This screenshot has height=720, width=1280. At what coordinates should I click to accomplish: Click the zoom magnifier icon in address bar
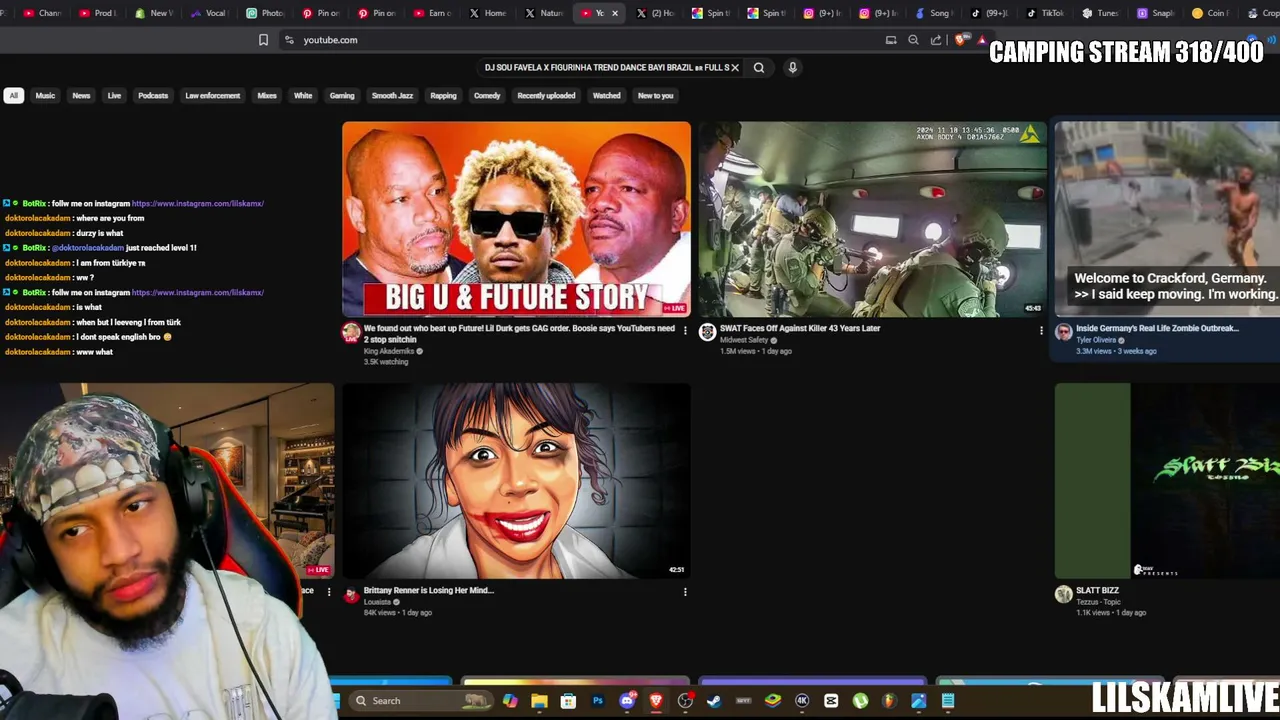coord(913,40)
